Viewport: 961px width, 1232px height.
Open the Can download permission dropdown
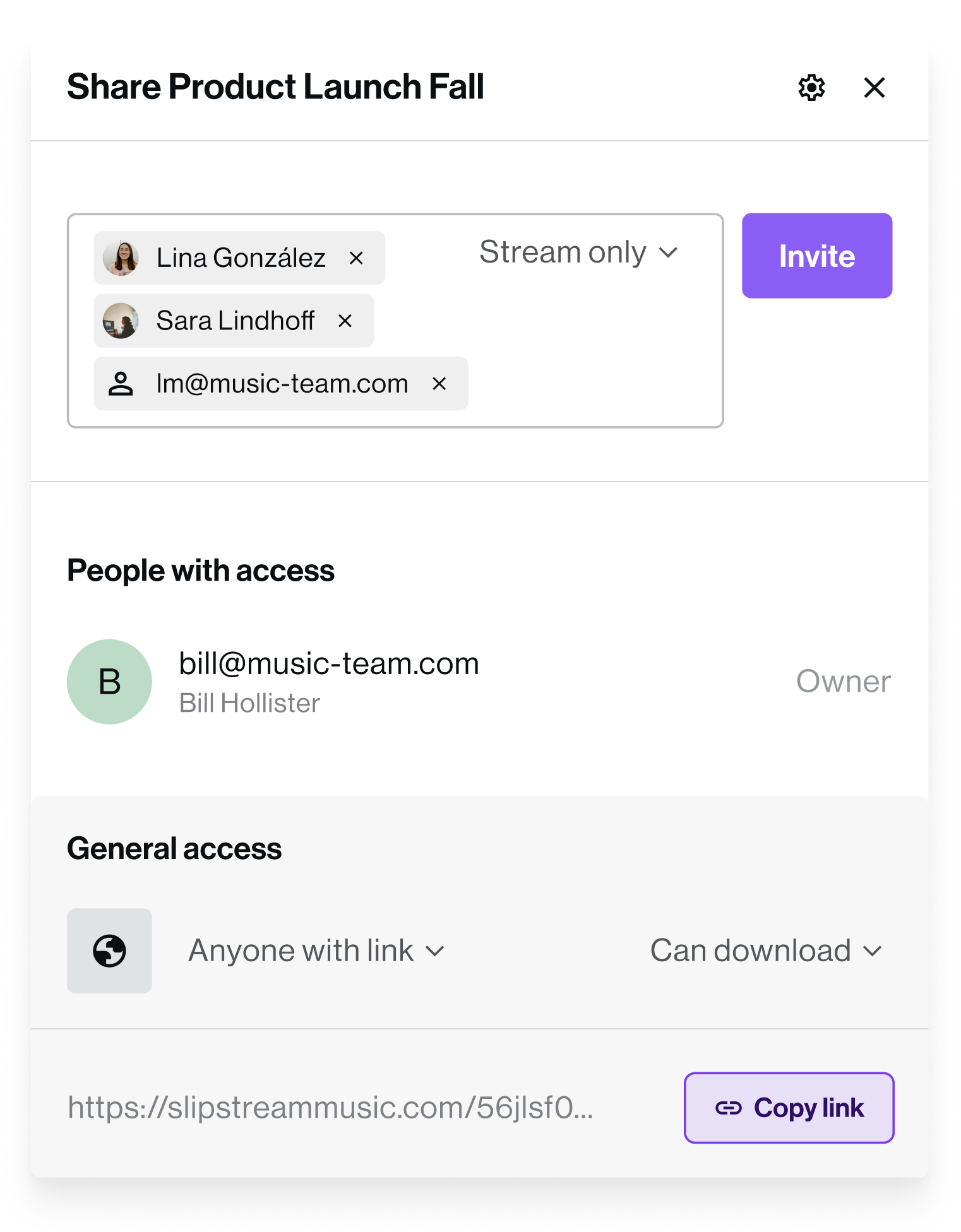(766, 951)
